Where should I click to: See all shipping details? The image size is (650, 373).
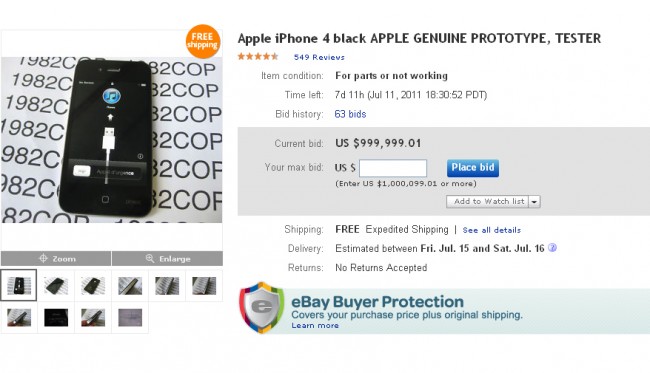(492, 230)
